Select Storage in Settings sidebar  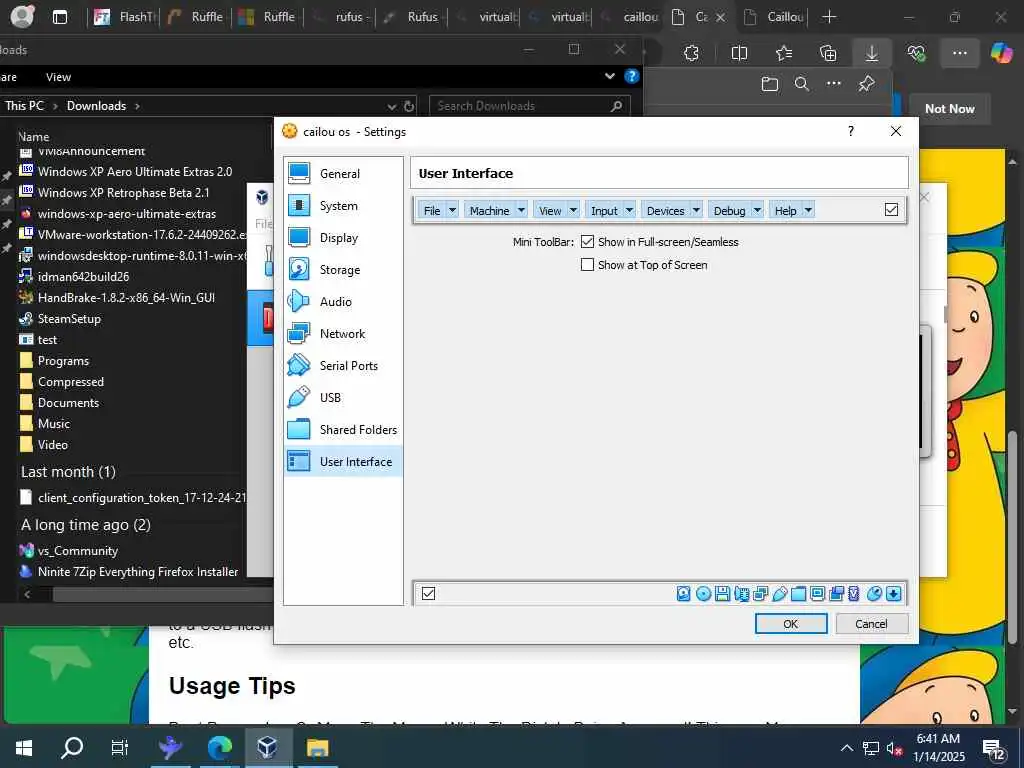point(343,269)
